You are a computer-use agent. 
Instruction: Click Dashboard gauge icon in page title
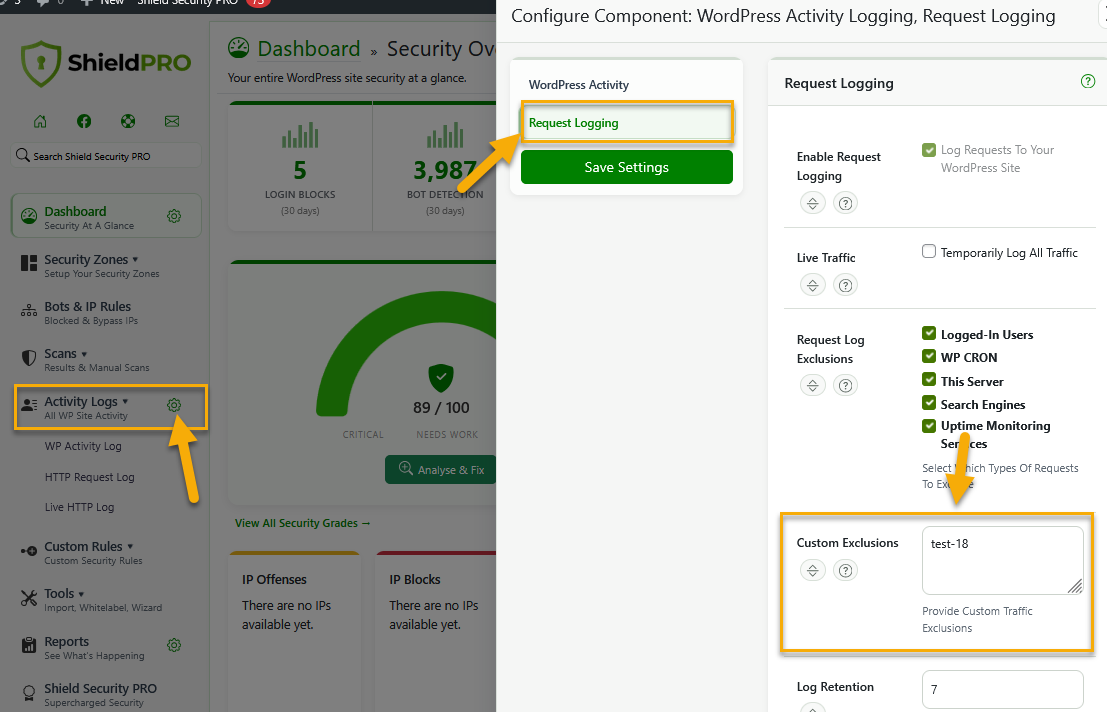tap(239, 48)
